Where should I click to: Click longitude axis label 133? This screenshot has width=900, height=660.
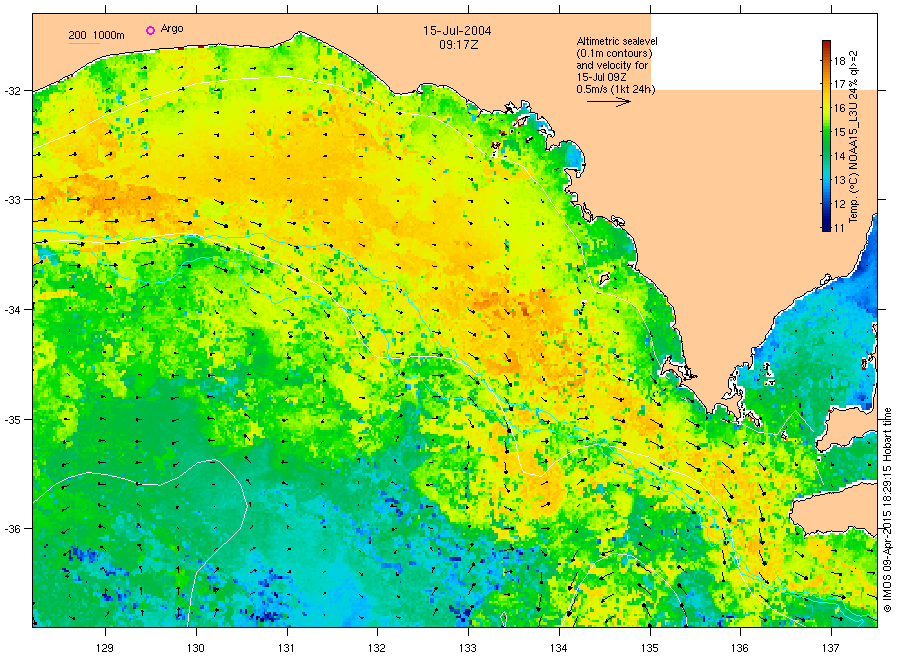[x=468, y=649]
